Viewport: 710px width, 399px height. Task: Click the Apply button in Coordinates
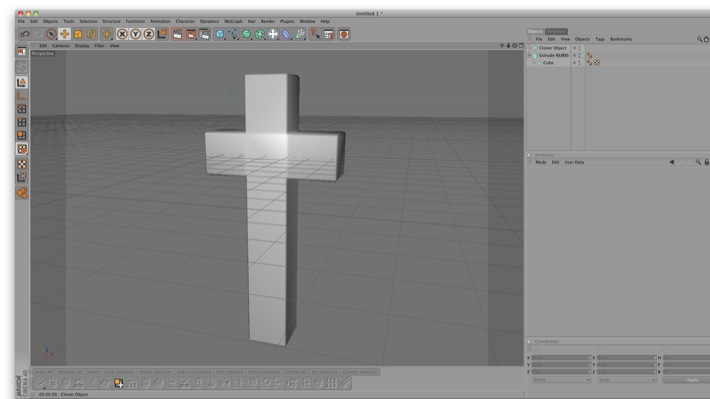pyautogui.click(x=686, y=380)
